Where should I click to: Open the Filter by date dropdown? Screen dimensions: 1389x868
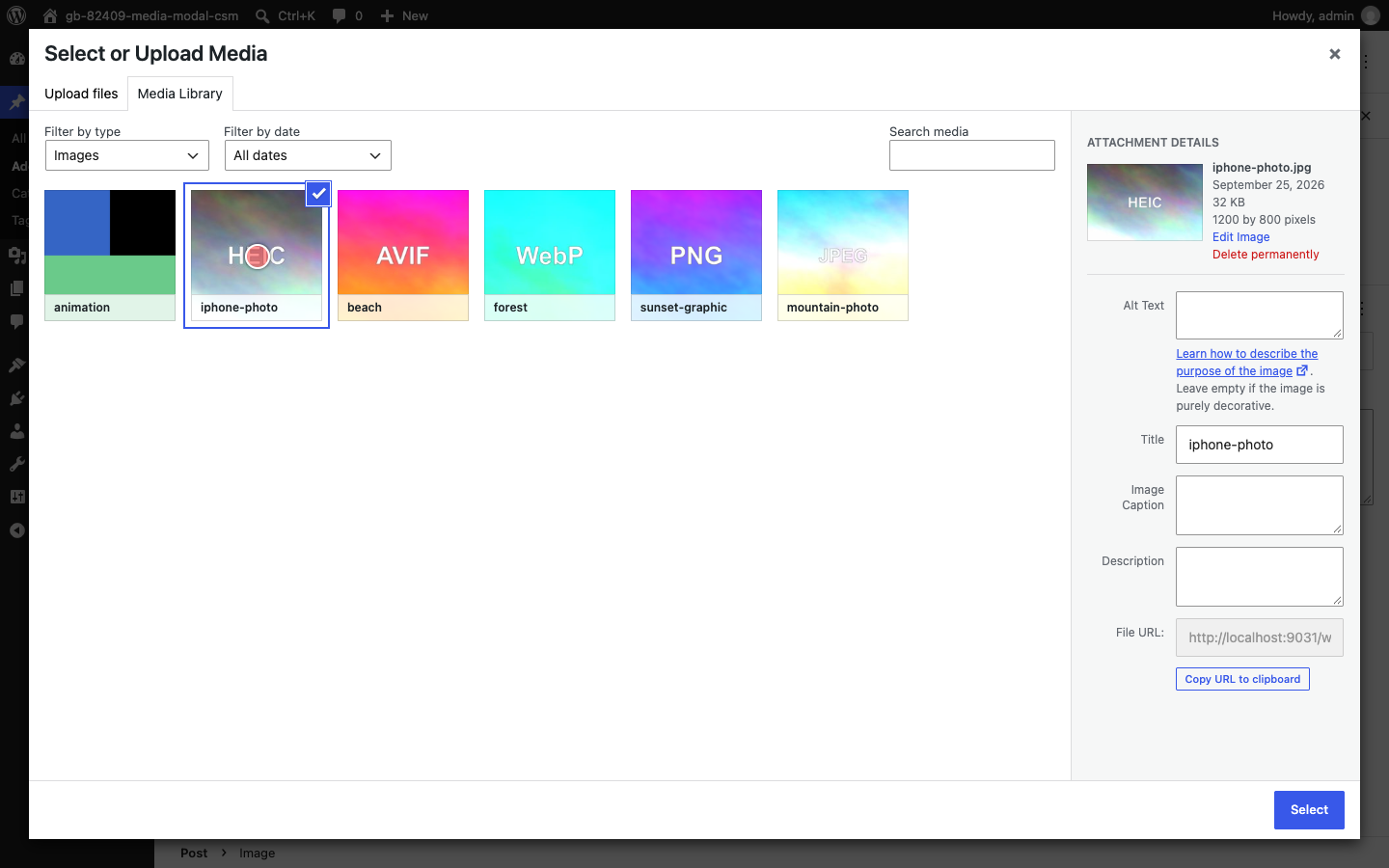(308, 155)
